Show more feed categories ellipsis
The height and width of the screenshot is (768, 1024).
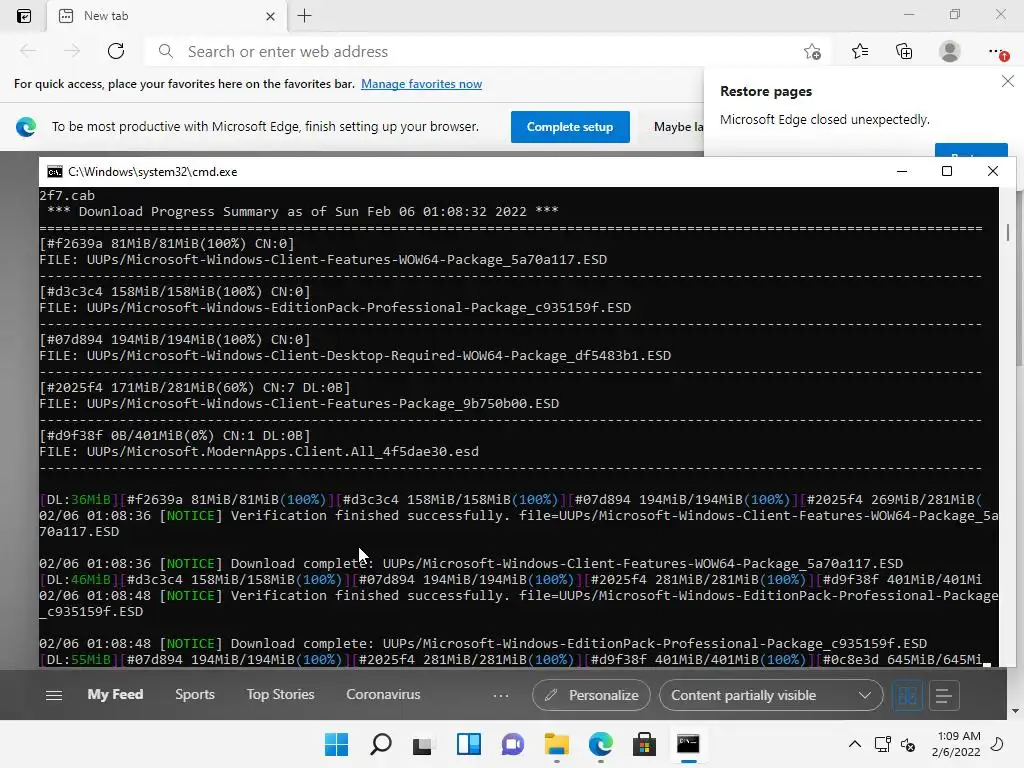coord(501,696)
